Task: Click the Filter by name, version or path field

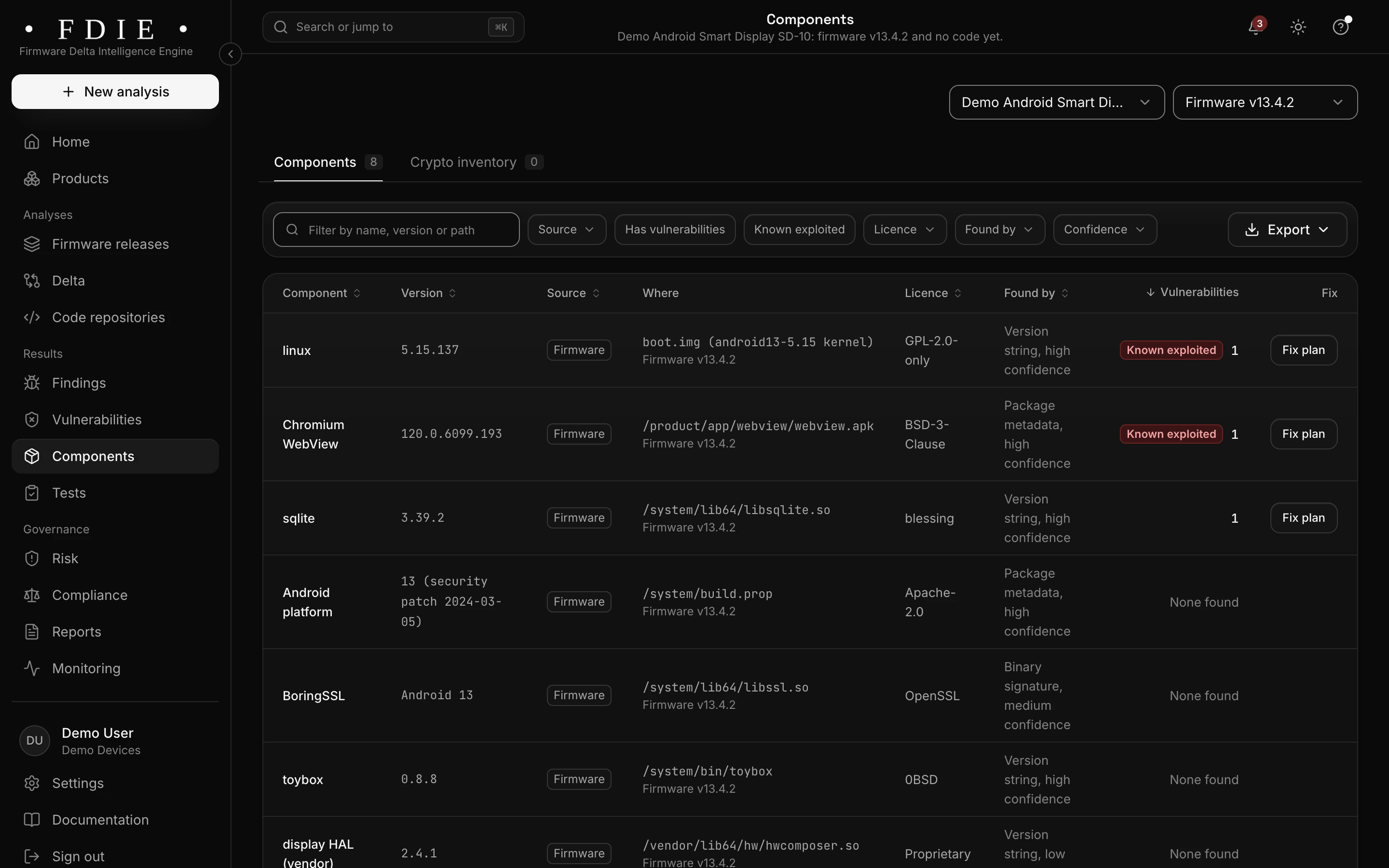Action: coord(396,230)
